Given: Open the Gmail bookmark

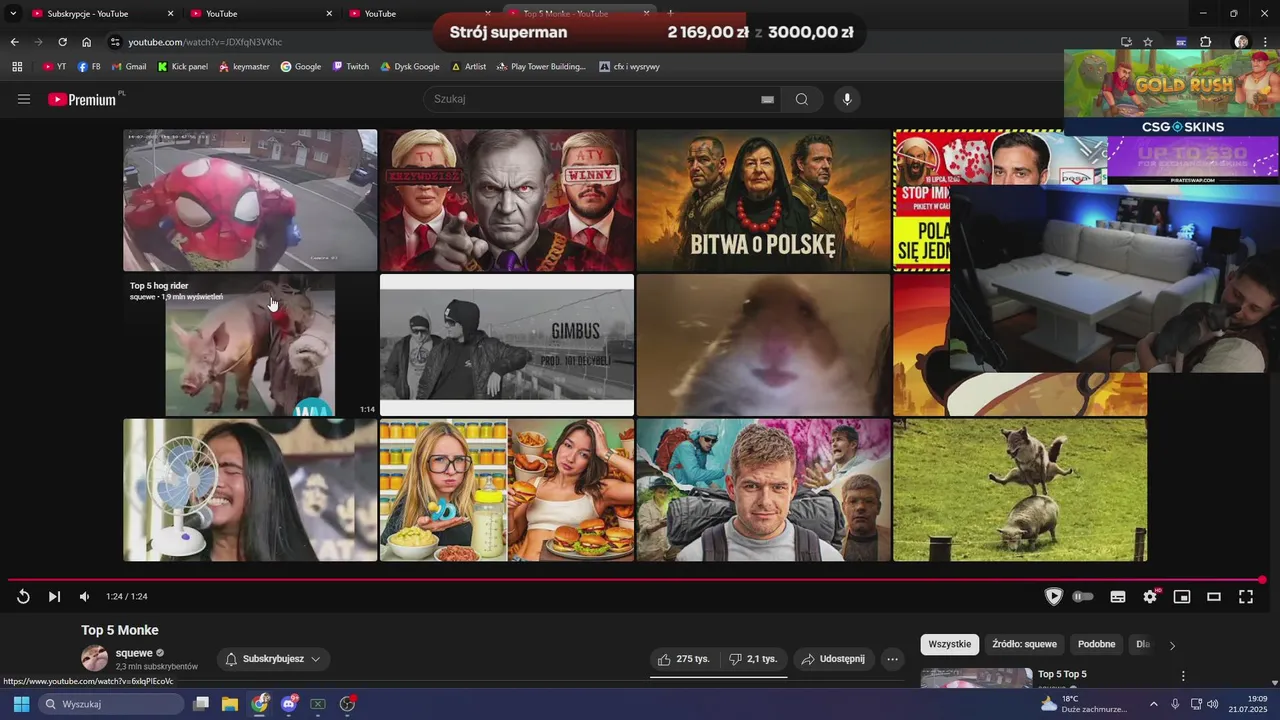Looking at the screenshot, I should (129, 67).
